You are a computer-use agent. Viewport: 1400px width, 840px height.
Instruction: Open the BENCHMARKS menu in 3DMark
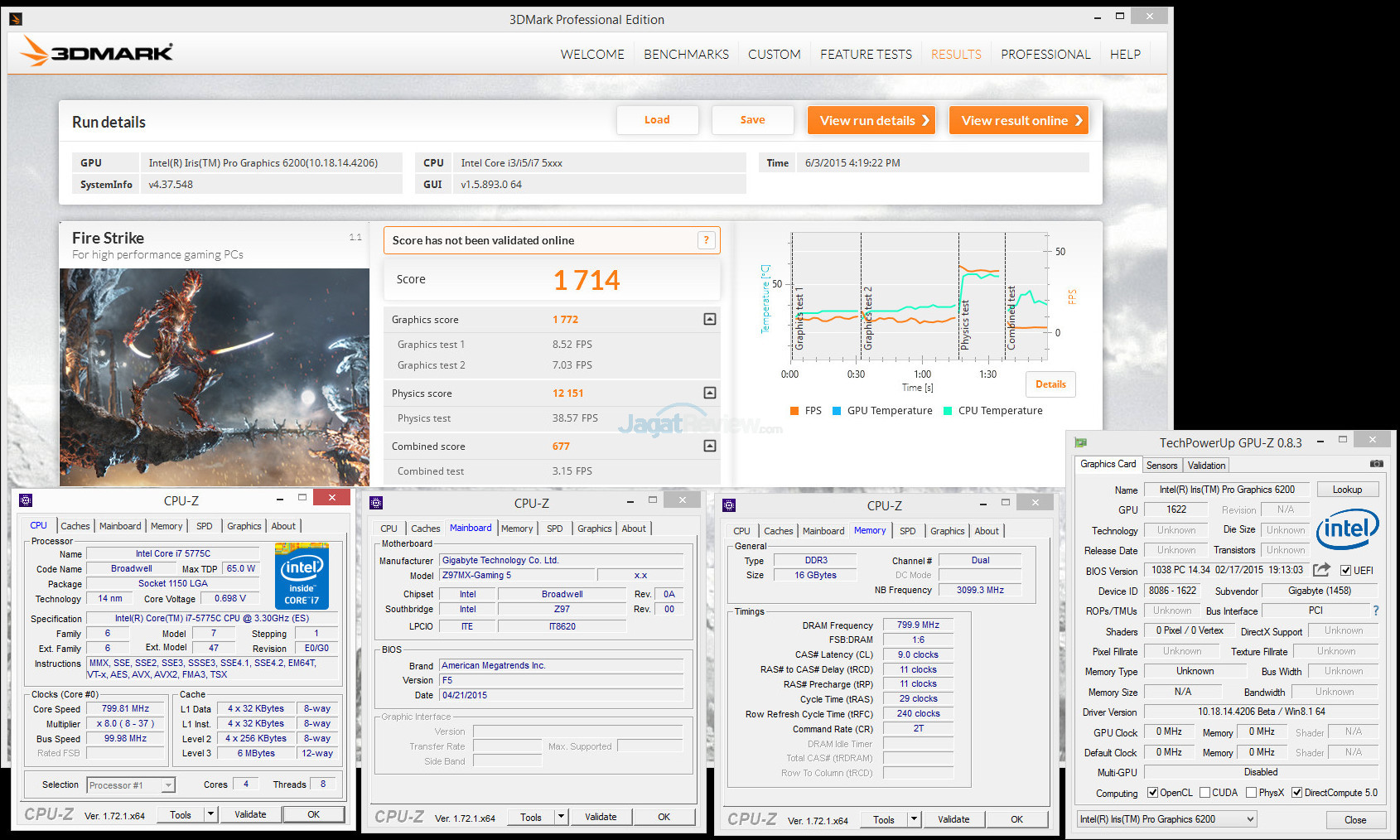(686, 54)
